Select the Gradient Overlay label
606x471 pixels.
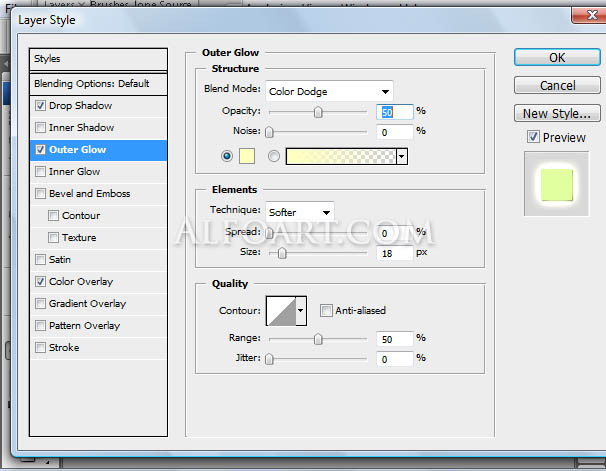click(88, 304)
